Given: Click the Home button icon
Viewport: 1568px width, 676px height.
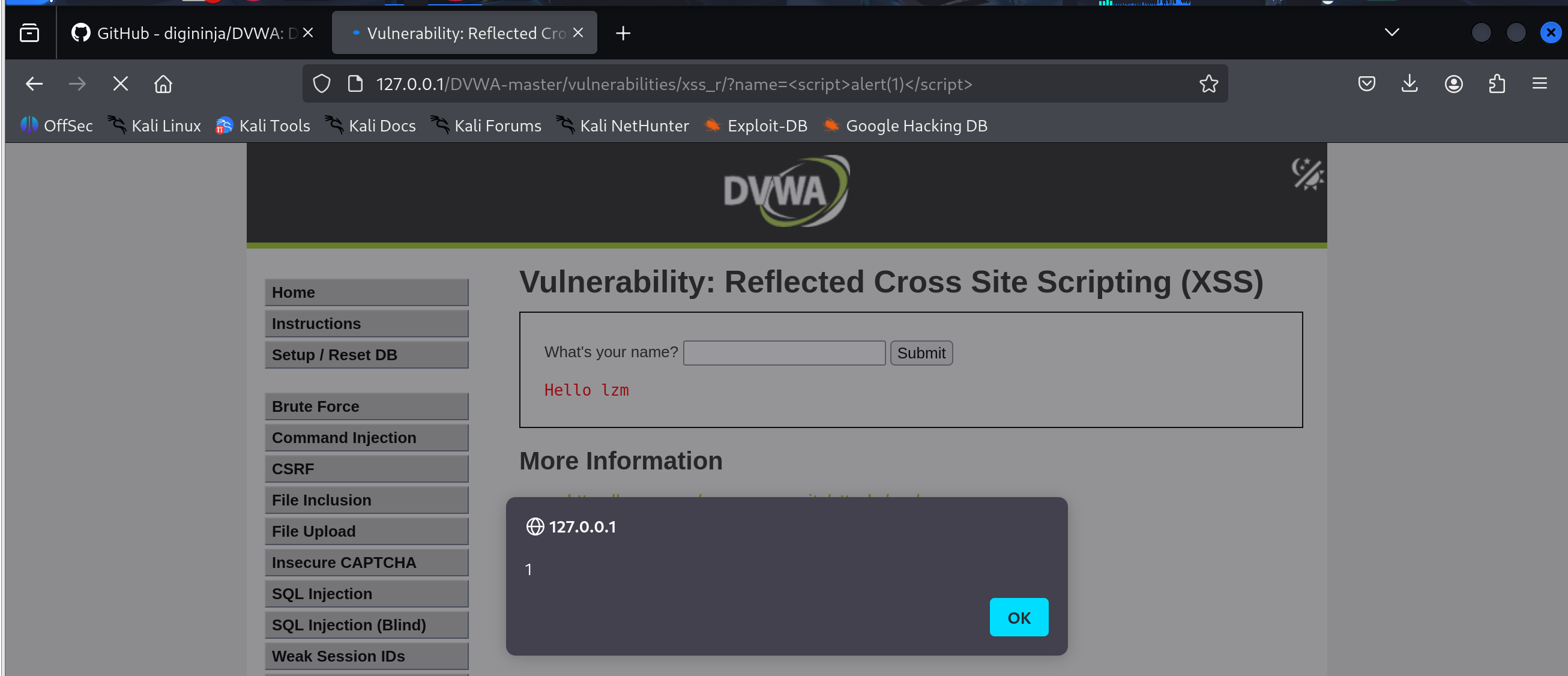Looking at the screenshot, I should click(x=163, y=84).
